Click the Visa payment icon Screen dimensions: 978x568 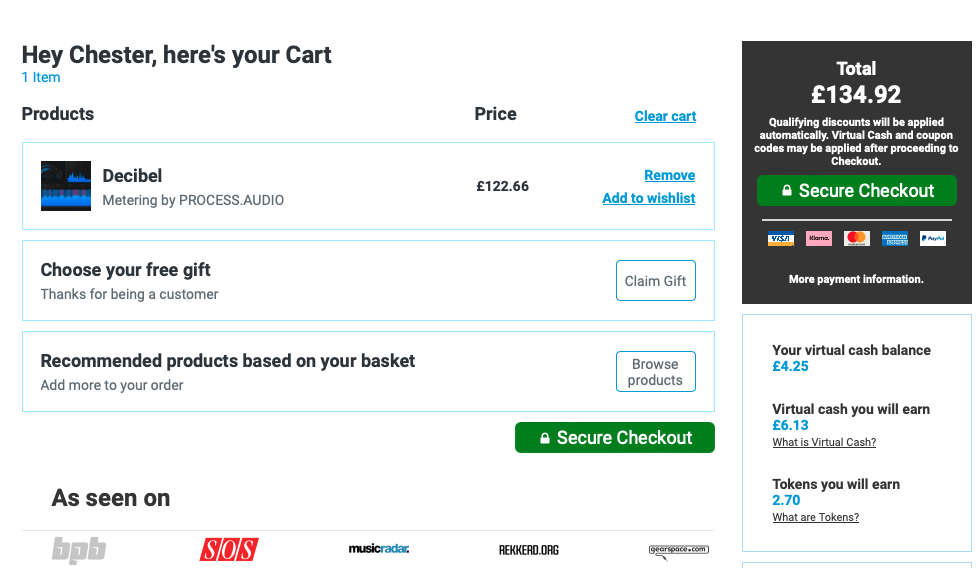click(x=780, y=238)
